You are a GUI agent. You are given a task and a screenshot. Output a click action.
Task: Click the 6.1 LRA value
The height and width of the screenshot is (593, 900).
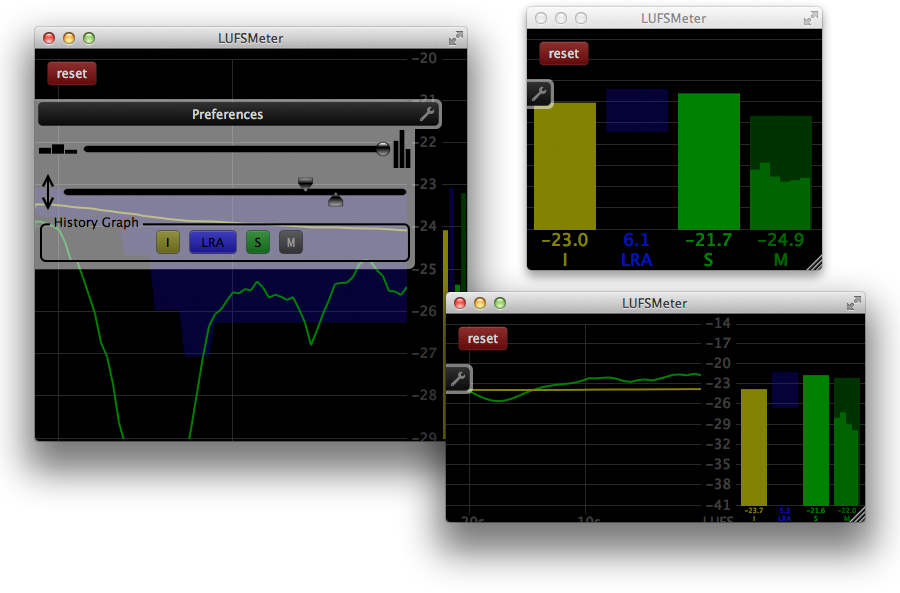coord(636,240)
